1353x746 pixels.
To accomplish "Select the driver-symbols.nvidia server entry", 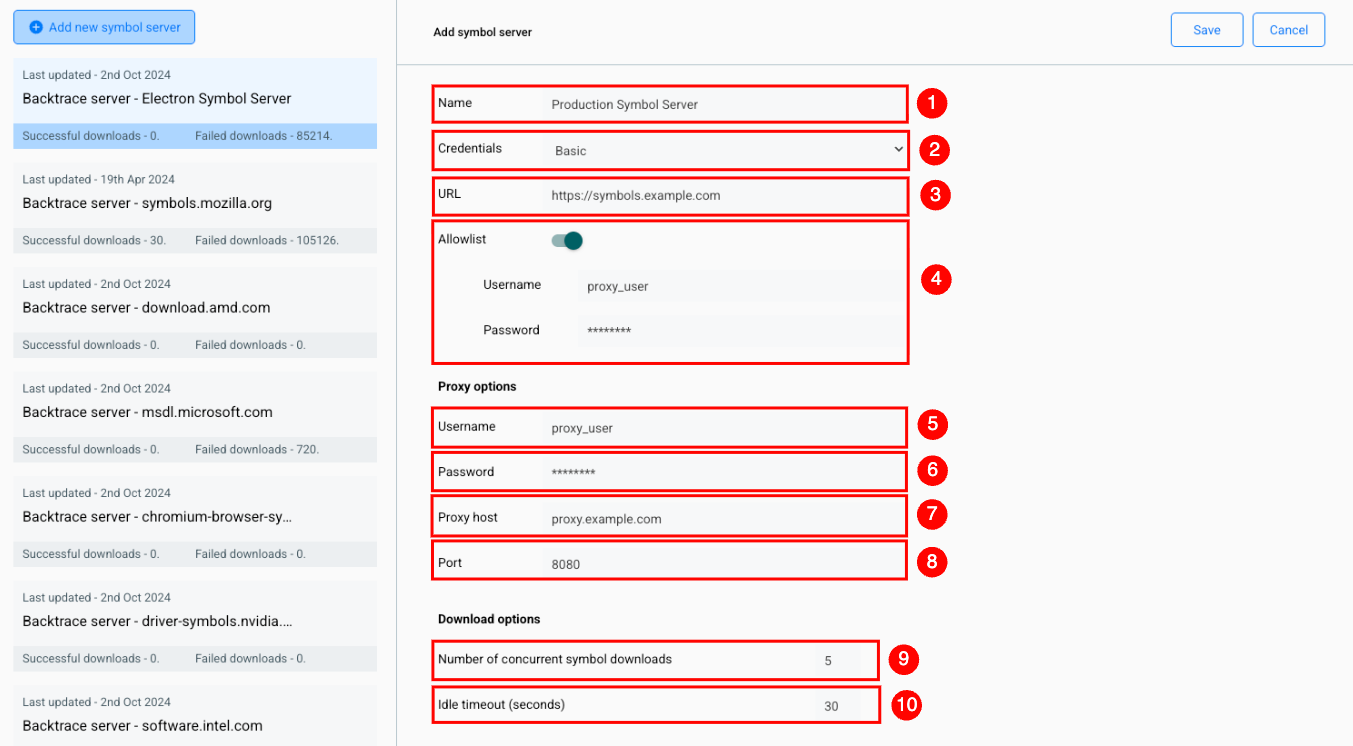I will (x=195, y=626).
